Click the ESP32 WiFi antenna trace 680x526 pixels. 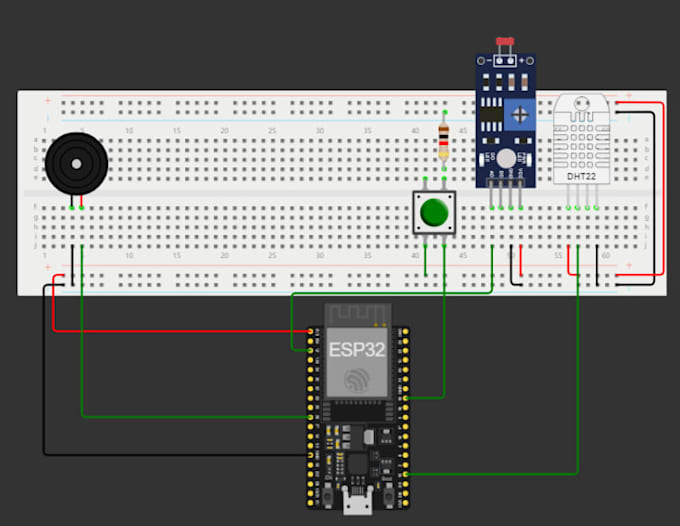[357, 314]
